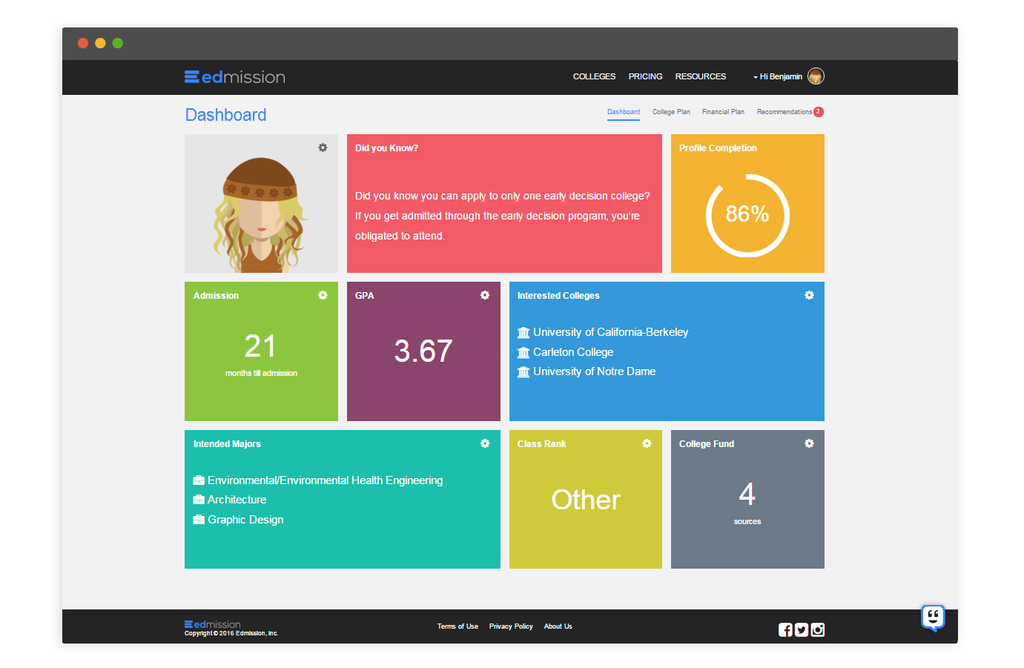
Task: Open settings gear on avatar card
Action: [323, 148]
